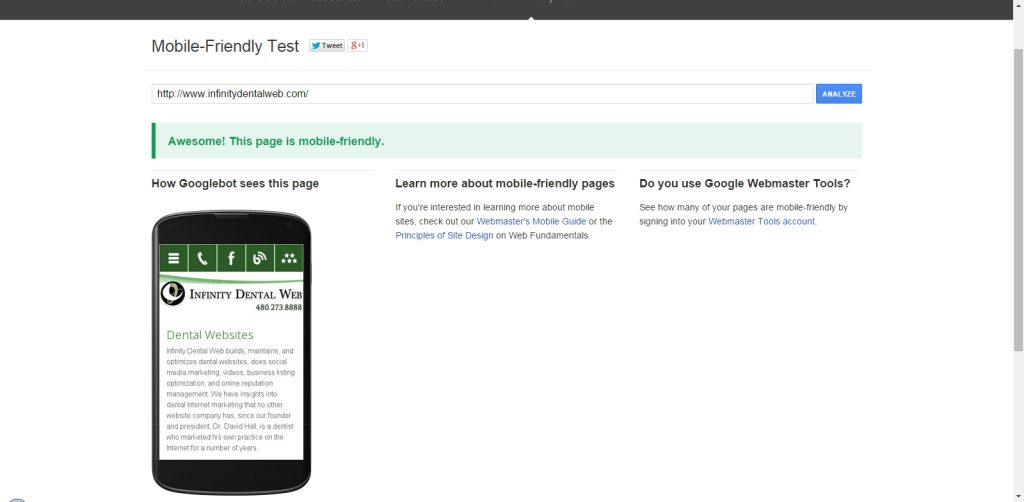This screenshot has width=1024, height=502.
Task: Click the phone number 480.273.8888
Action: [x=279, y=307]
